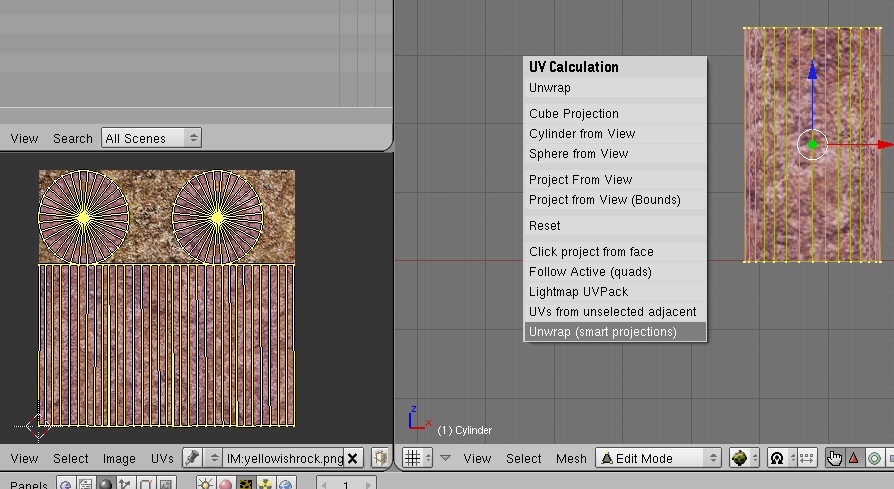Open the browse image selector arrows
Screen dimensions: 894x489
[214, 458]
